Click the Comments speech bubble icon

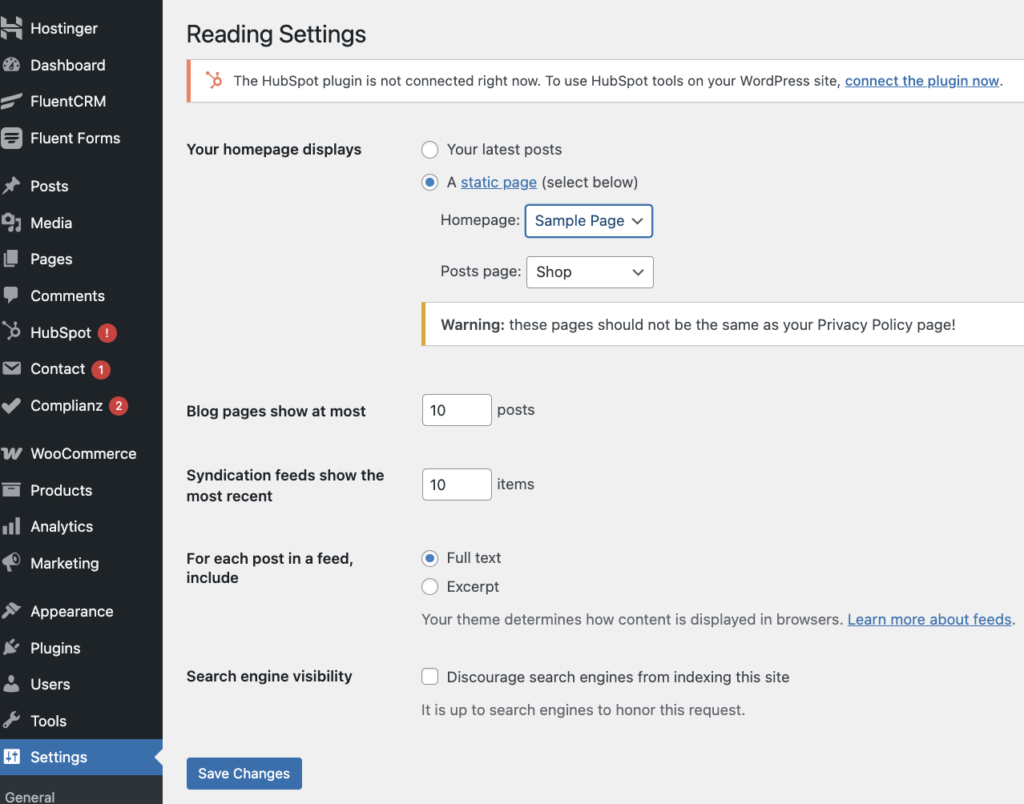(11, 295)
